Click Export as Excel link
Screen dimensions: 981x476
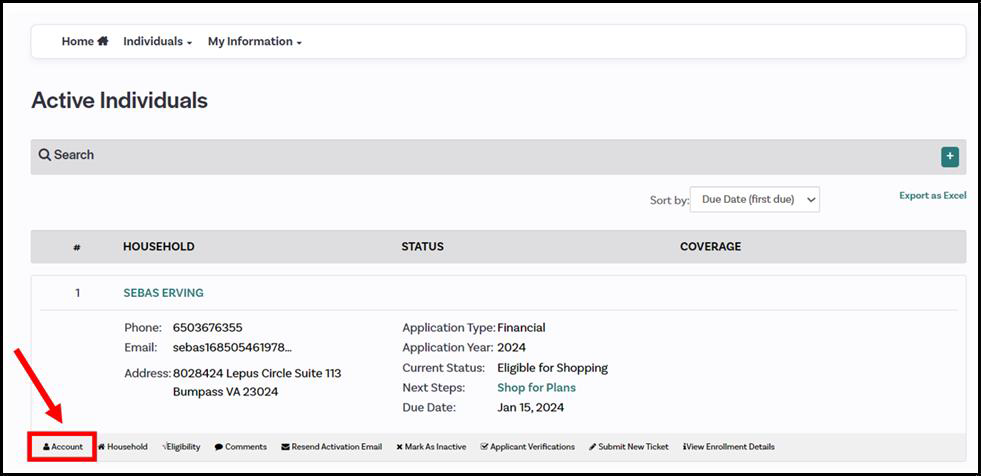pyautogui.click(x=932, y=195)
